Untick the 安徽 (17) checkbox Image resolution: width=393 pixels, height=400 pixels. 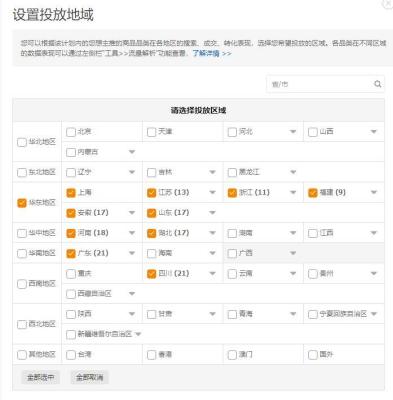(x=71, y=213)
